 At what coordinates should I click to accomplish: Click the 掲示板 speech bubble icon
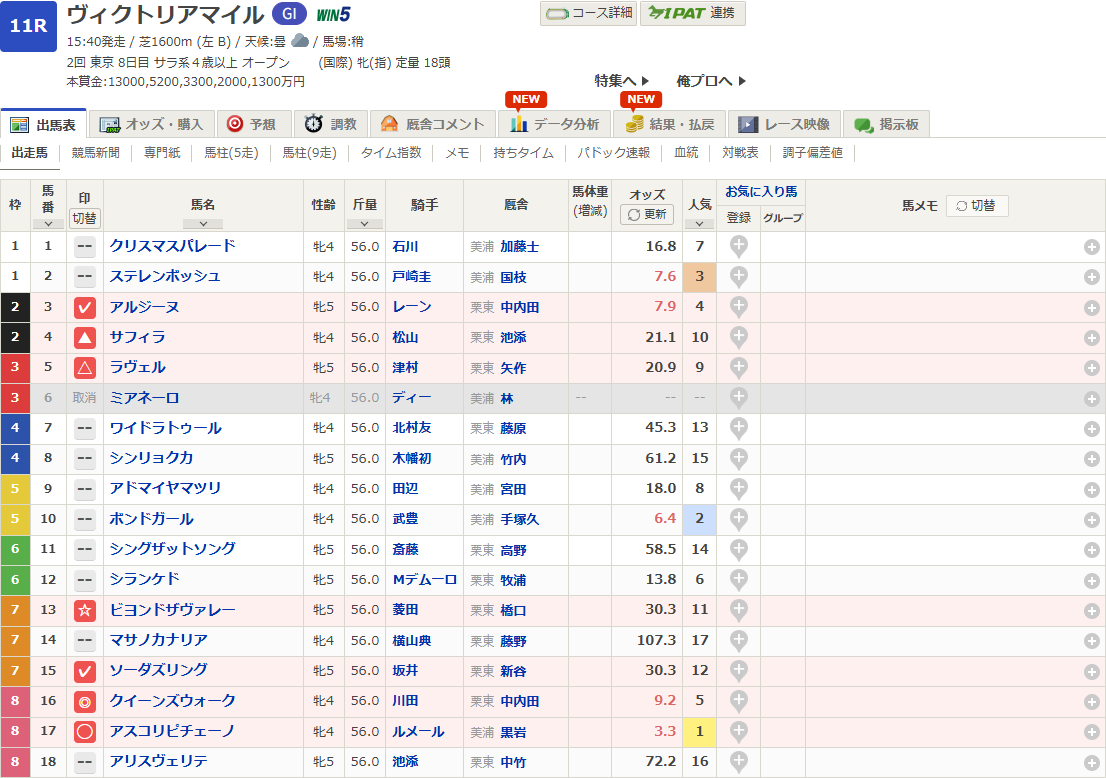863,125
